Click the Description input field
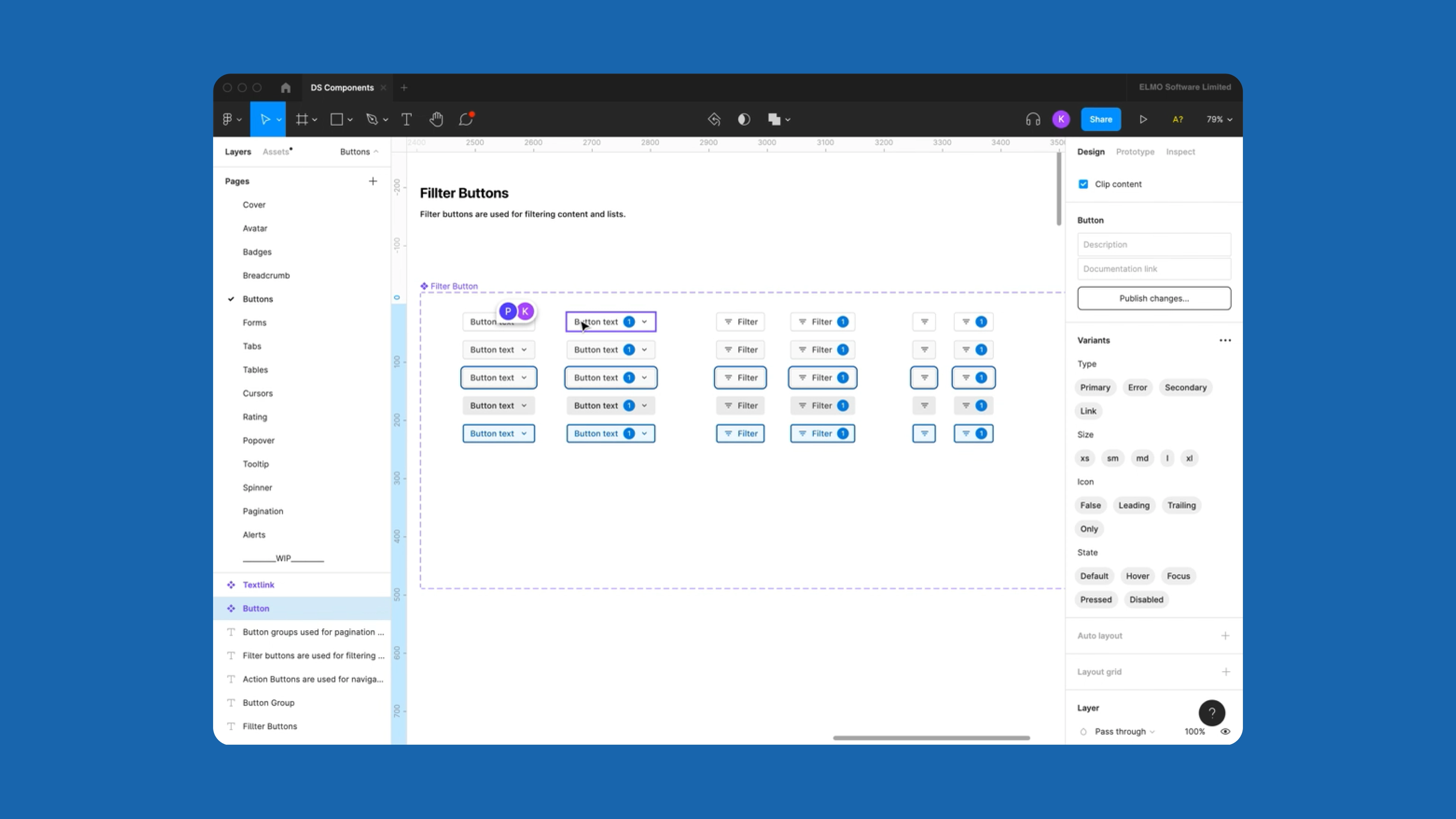The width and height of the screenshot is (1456, 819). pyautogui.click(x=1153, y=244)
